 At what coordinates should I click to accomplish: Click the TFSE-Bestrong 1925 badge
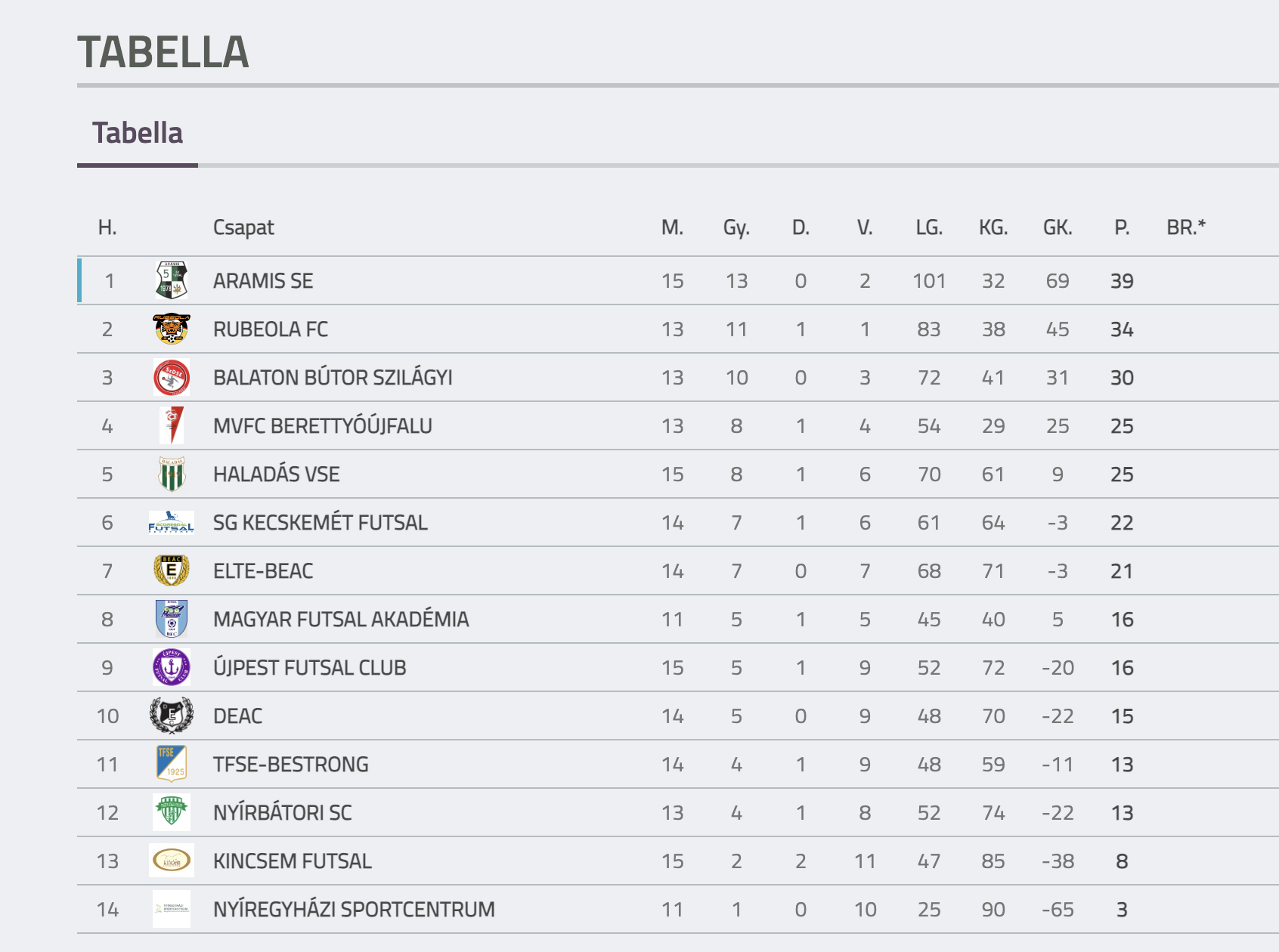[x=172, y=764]
